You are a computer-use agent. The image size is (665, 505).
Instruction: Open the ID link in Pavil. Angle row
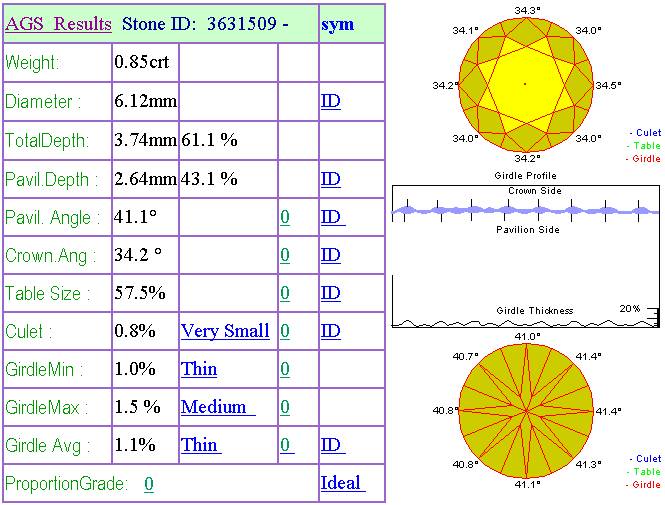333,217
